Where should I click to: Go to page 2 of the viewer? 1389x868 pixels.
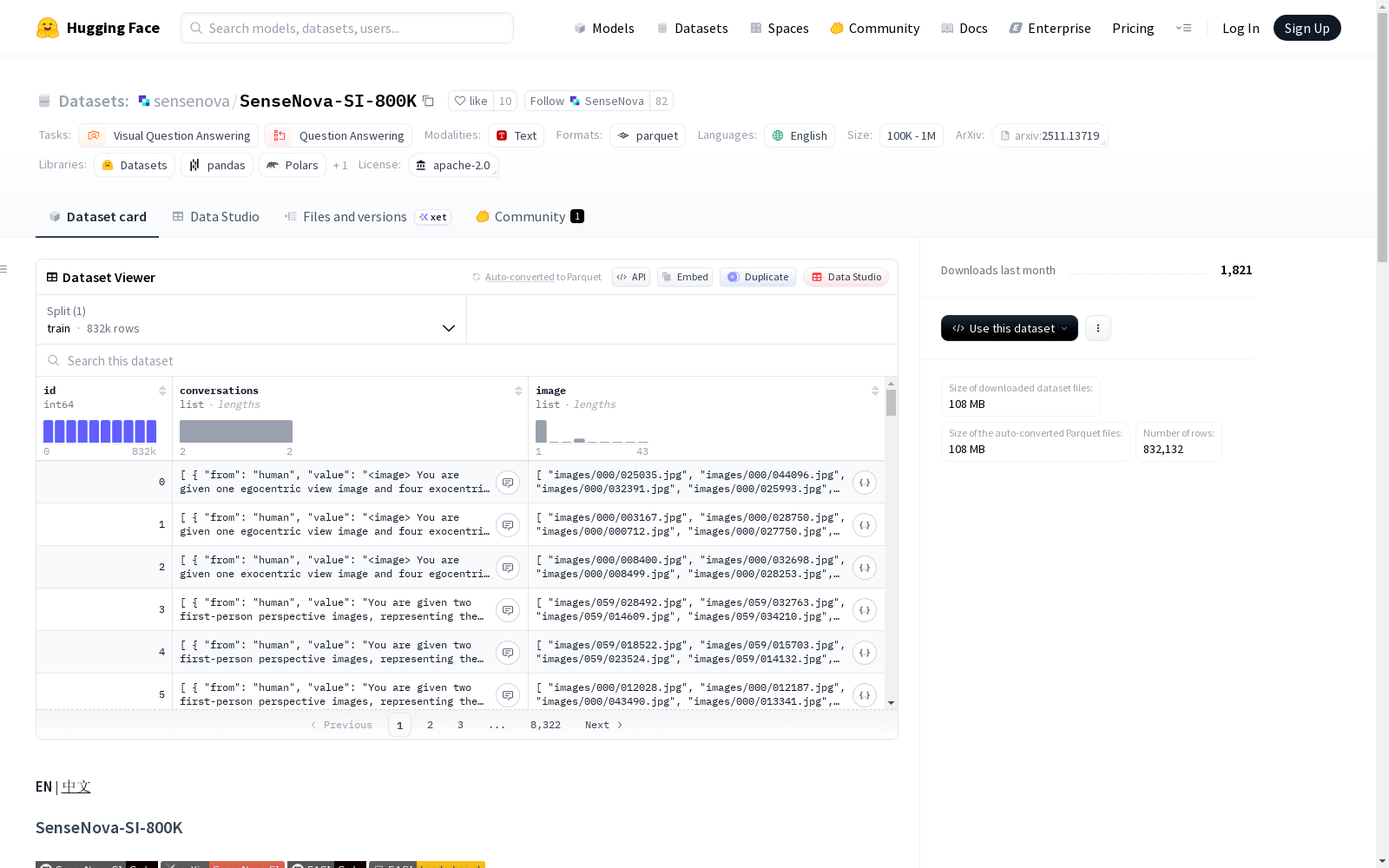coord(430,725)
